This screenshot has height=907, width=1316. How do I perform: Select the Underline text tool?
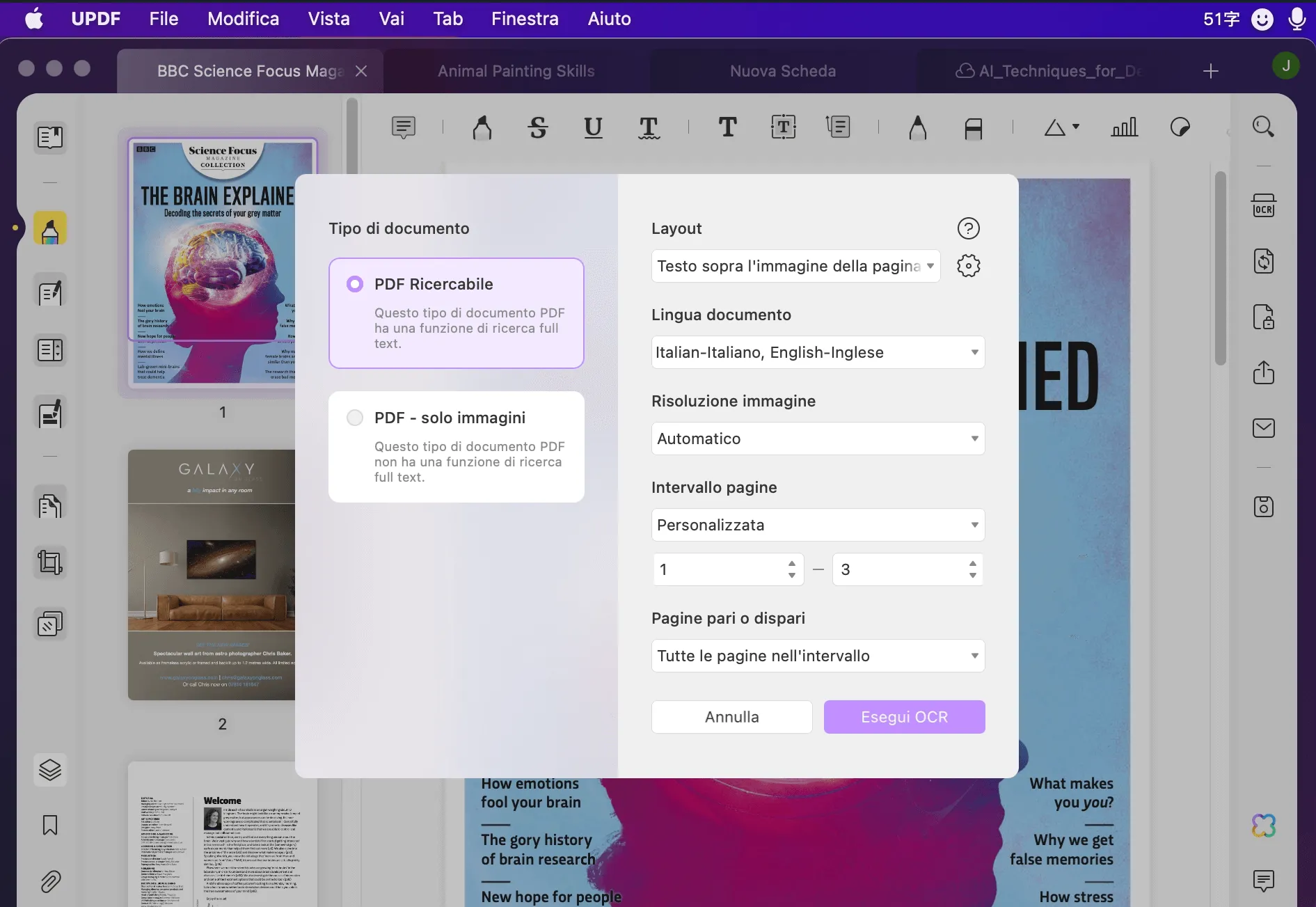(x=593, y=127)
